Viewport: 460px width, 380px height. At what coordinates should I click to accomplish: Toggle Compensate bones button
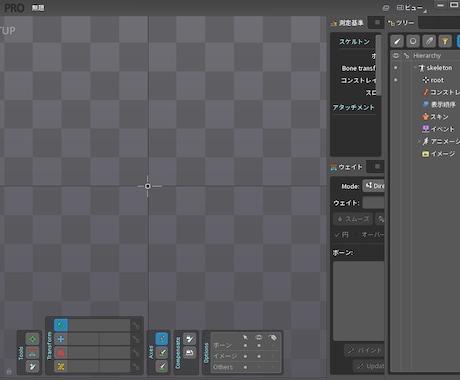190,339
